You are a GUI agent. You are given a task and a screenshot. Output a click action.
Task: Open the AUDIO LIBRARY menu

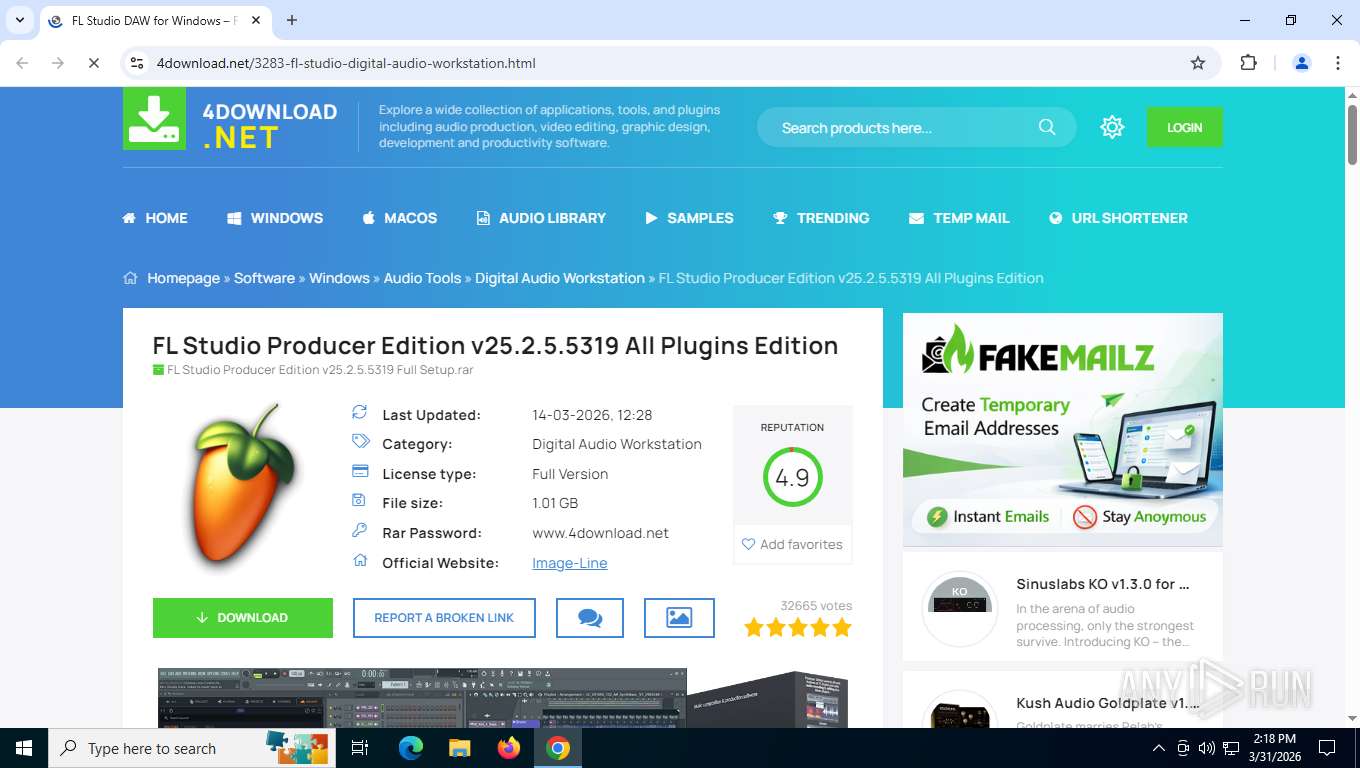[541, 218]
